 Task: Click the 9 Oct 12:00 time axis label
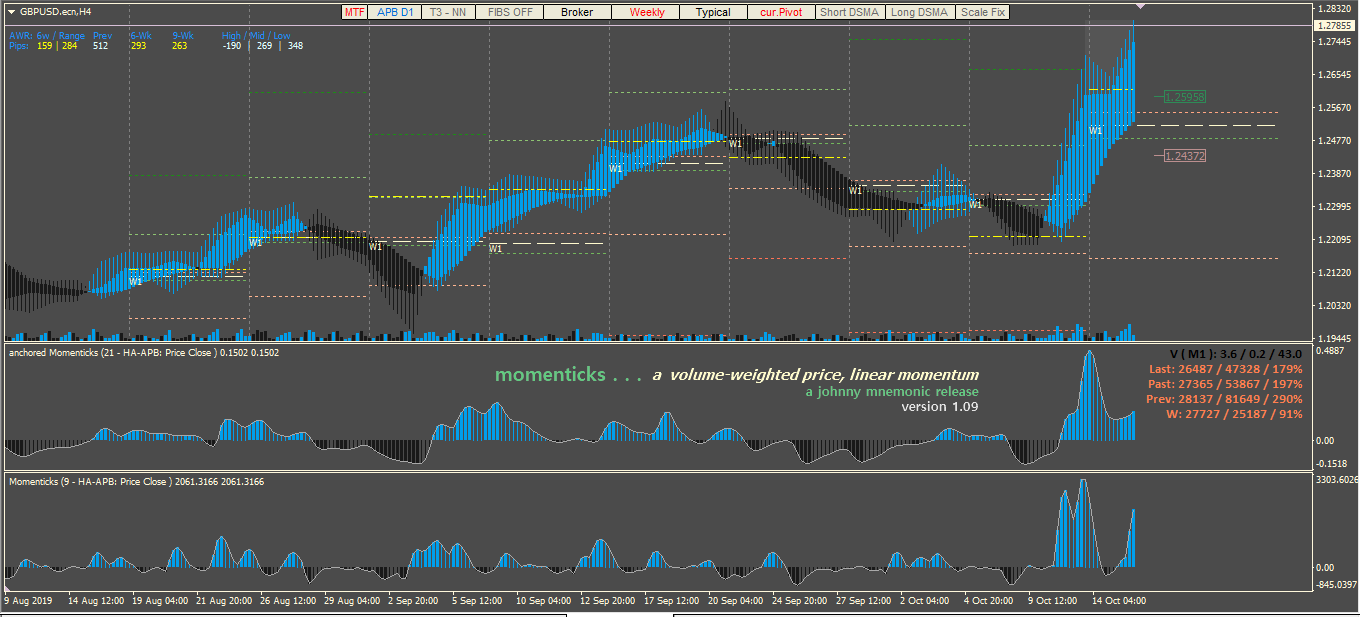pos(1051,601)
